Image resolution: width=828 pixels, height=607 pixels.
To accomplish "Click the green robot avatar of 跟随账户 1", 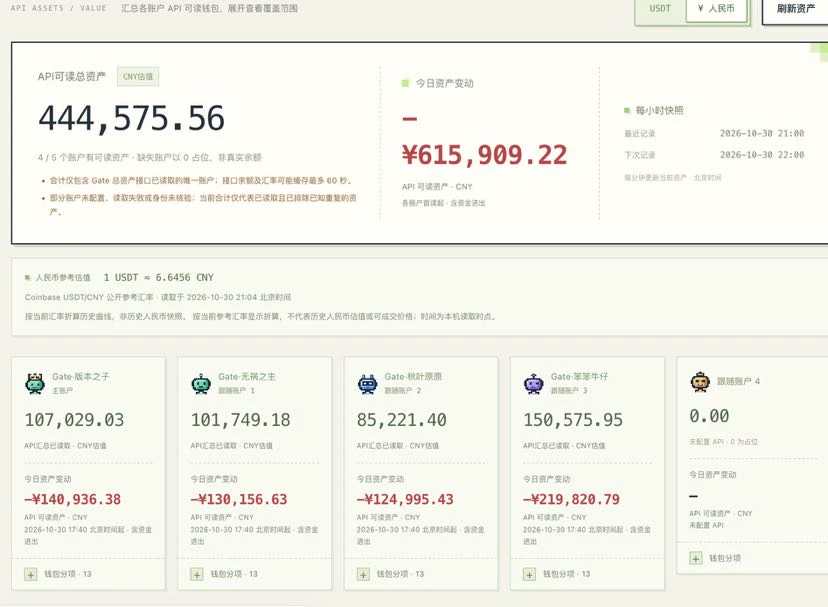I will pos(201,384).
